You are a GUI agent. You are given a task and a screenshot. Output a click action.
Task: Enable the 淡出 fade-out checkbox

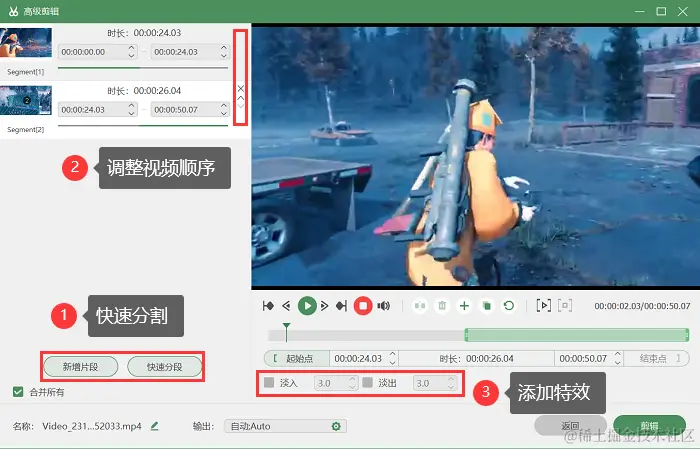coord(367,382)
